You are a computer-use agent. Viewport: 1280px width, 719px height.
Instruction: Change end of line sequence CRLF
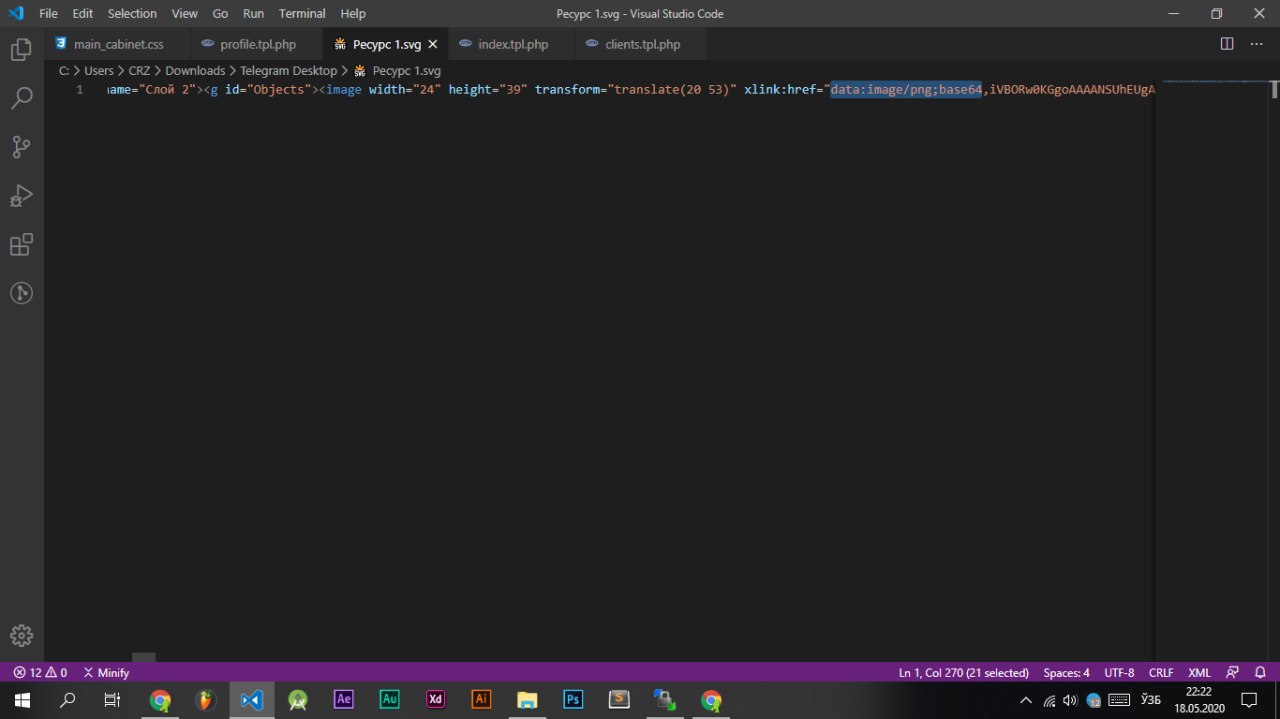coord(1161,673)
